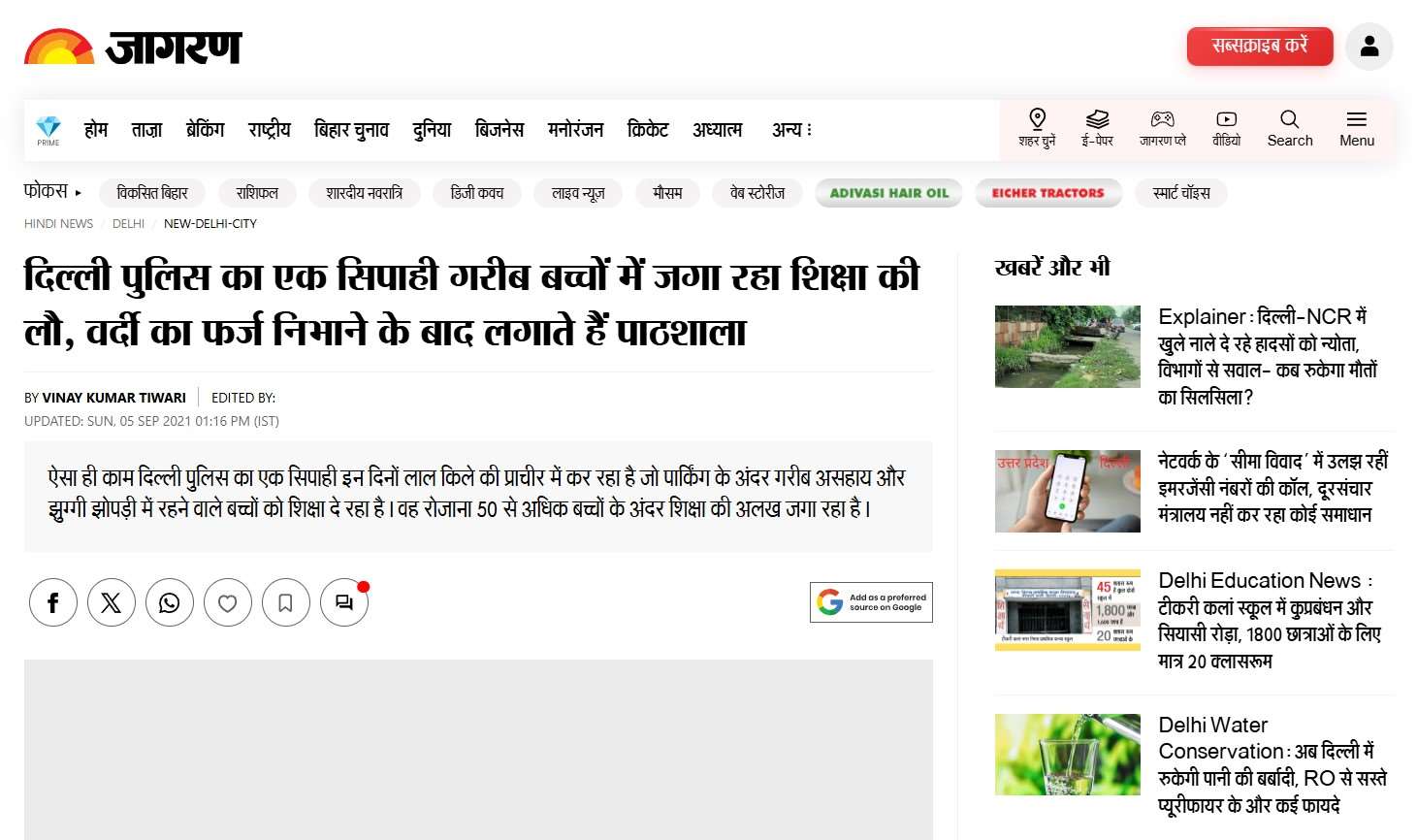The width and height of the screenshot is (1417, 840).
Task: Click the सब्सक्राइब करें button
Action: tap(1259, 46)
